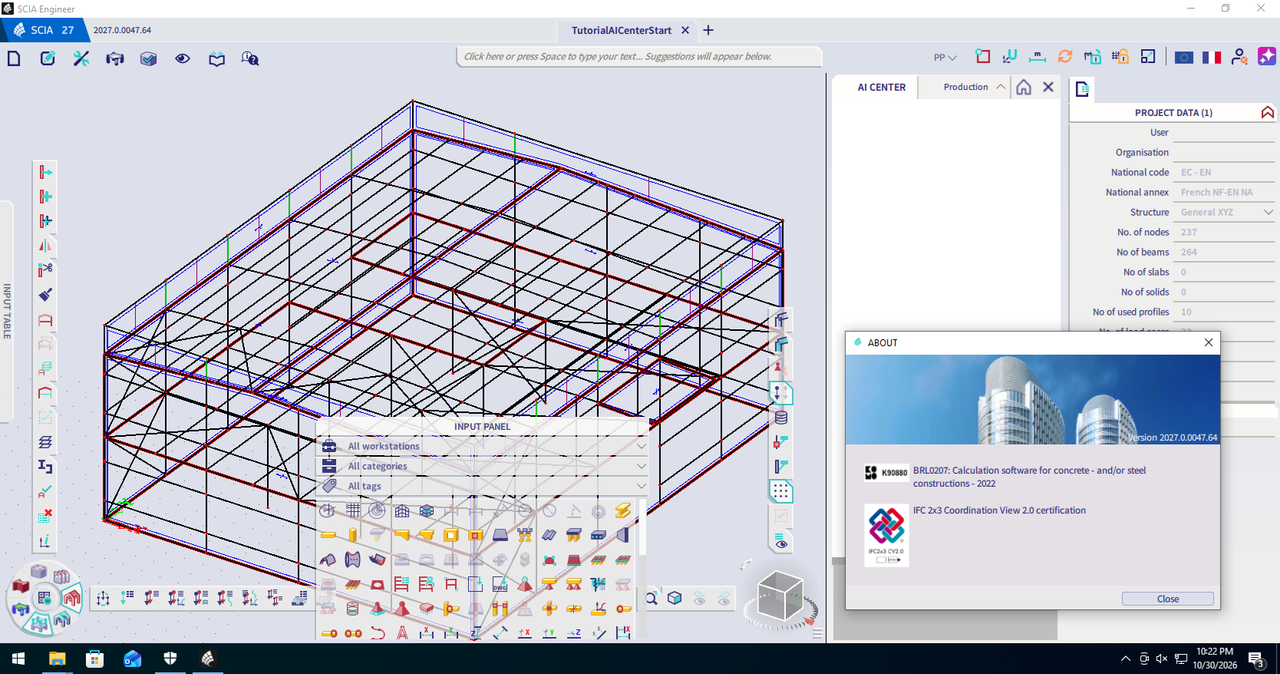1280x674 pixels.
Task: Open the info question icon
Action: pyautogui.click(x=250, y=58)
